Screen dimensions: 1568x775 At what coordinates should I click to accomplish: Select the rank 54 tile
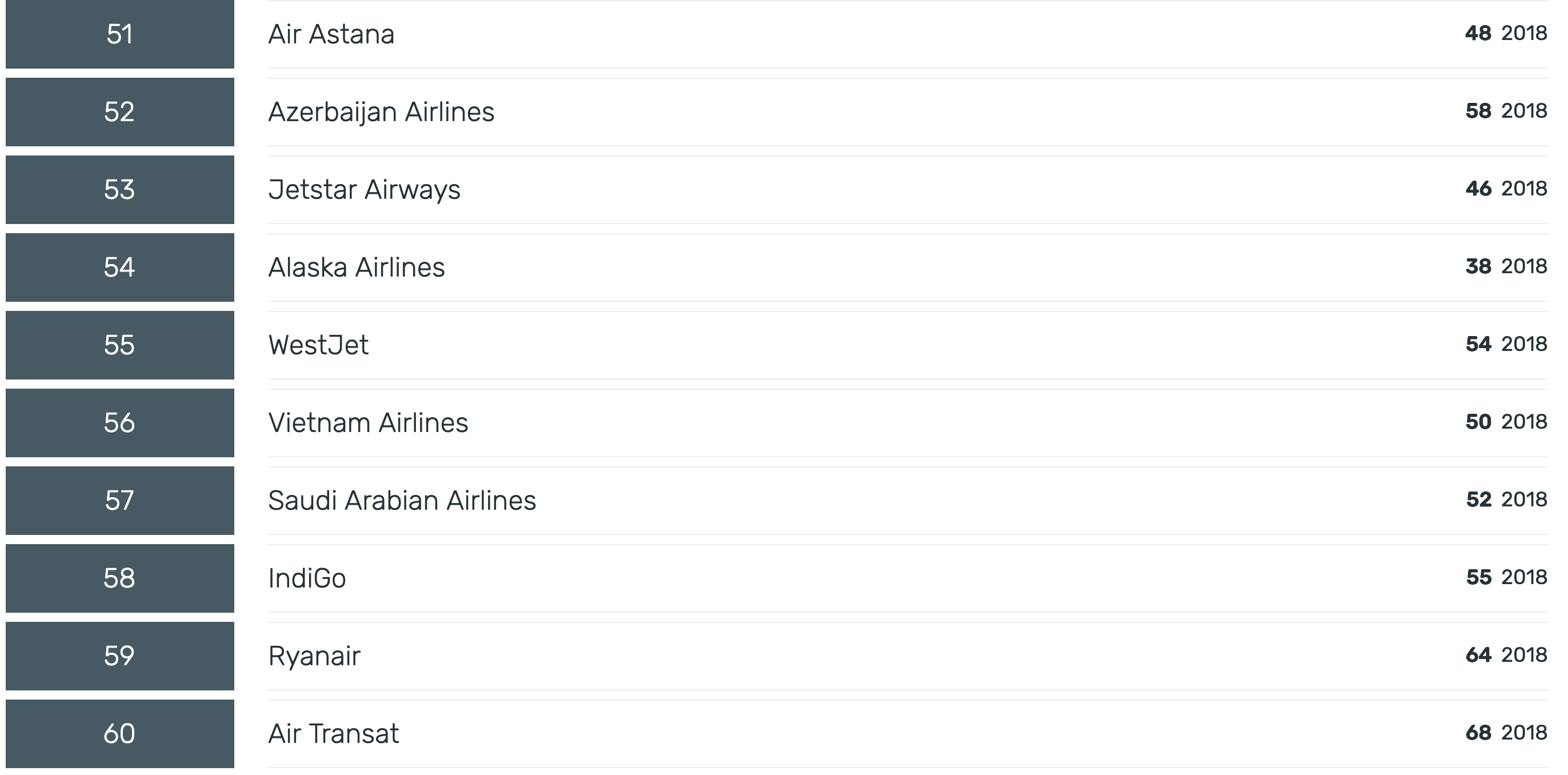tap(120, 267)
